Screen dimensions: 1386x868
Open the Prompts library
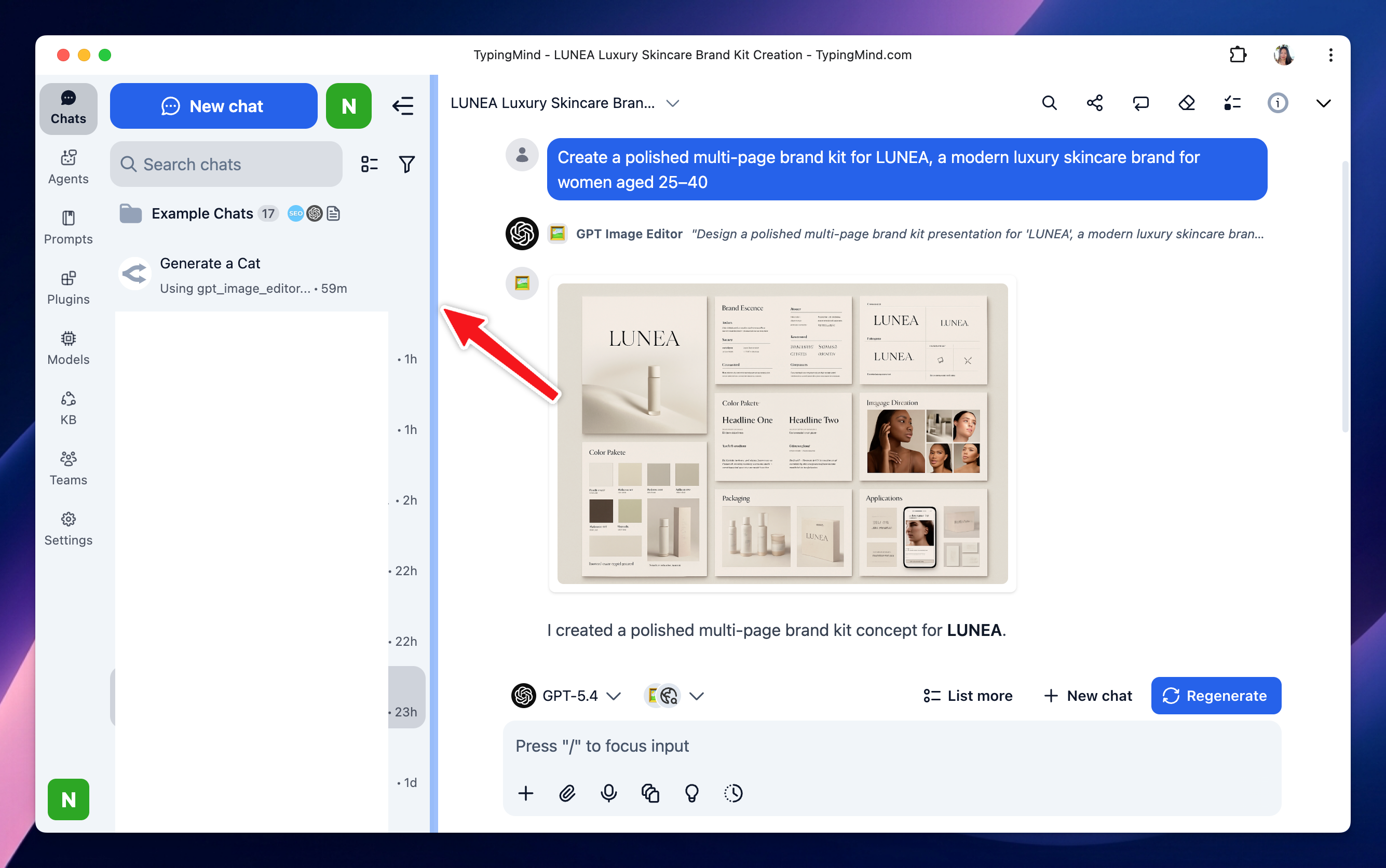click(x=69, y=227)
